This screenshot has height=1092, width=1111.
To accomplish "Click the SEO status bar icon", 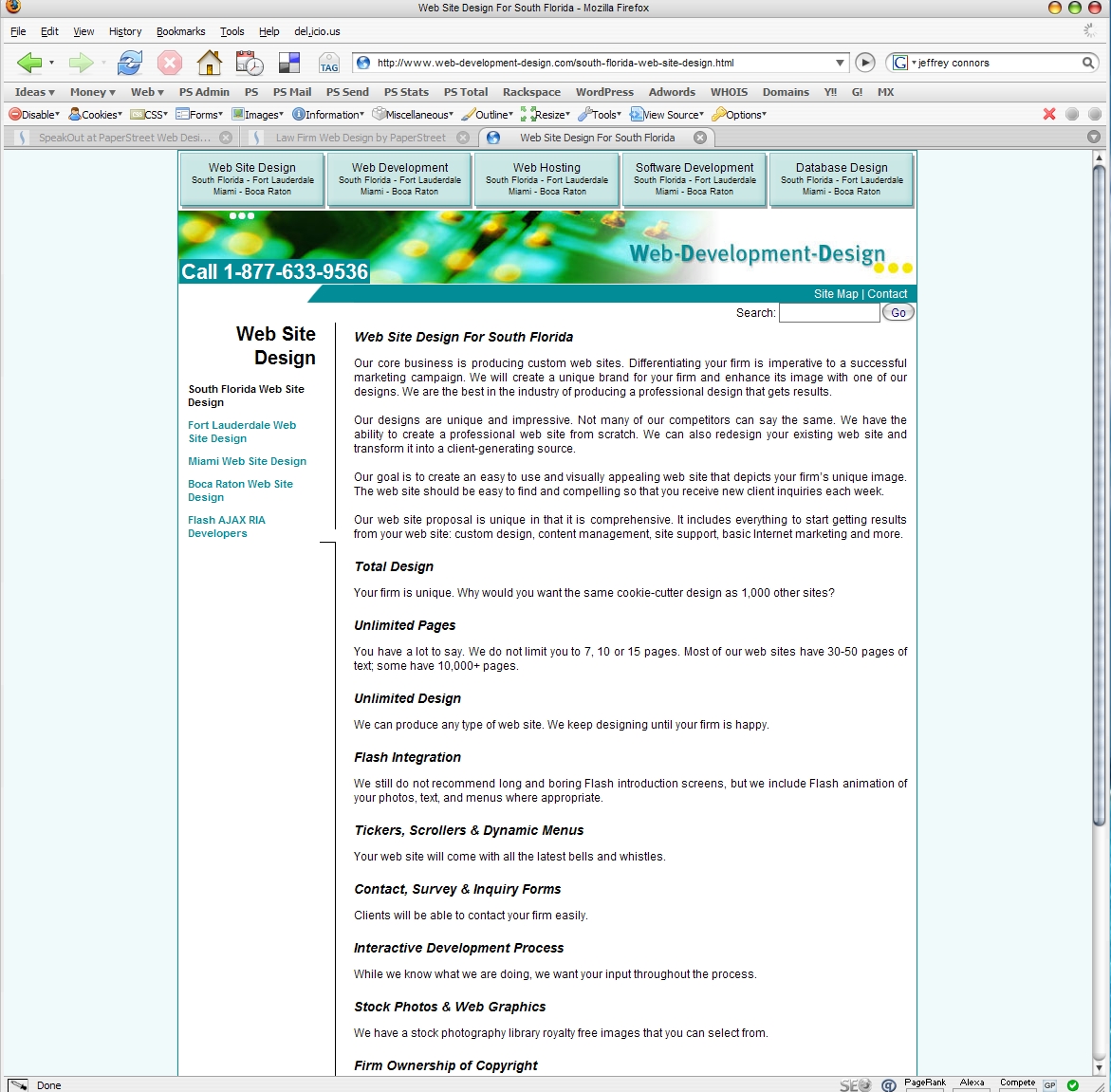I will point(855,1085).
